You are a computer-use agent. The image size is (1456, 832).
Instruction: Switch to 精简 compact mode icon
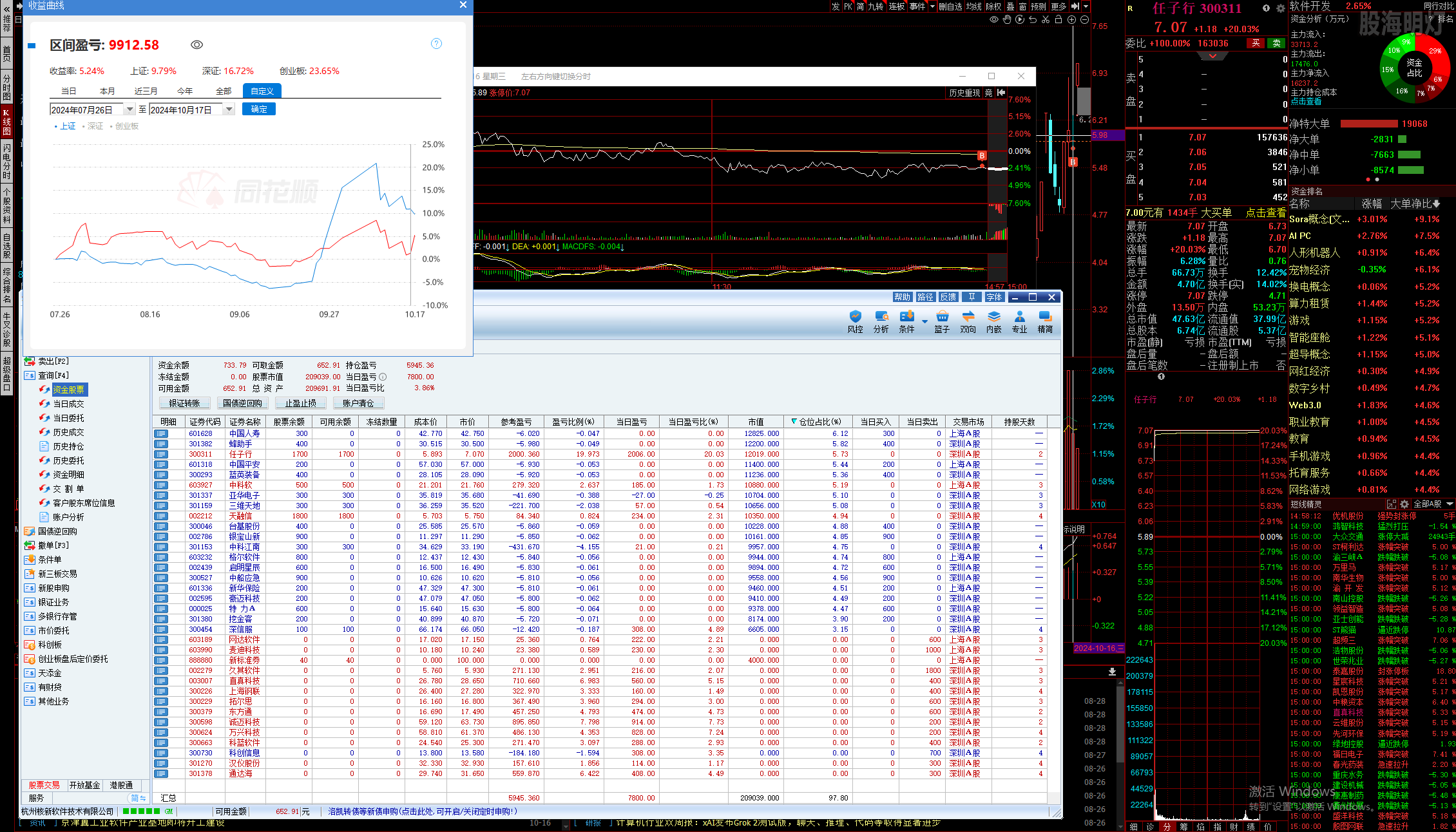(x=1045, y=321)
